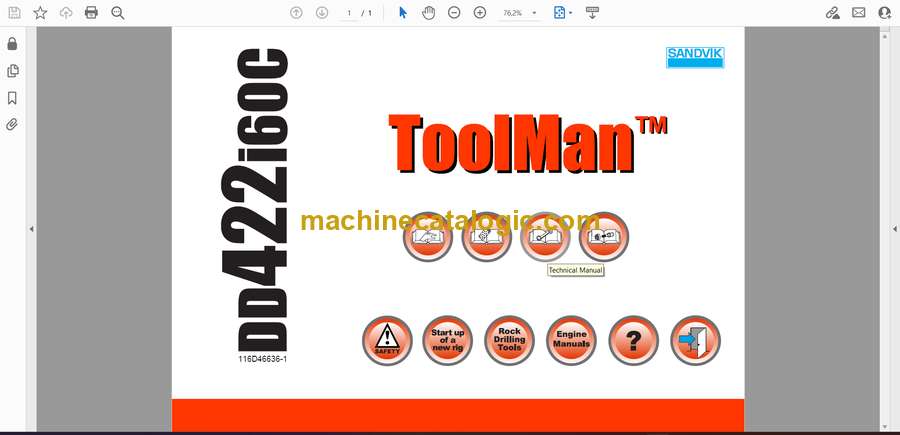Open Start up of a new rig
900x435 pixels.
click(x=447, y=340)
